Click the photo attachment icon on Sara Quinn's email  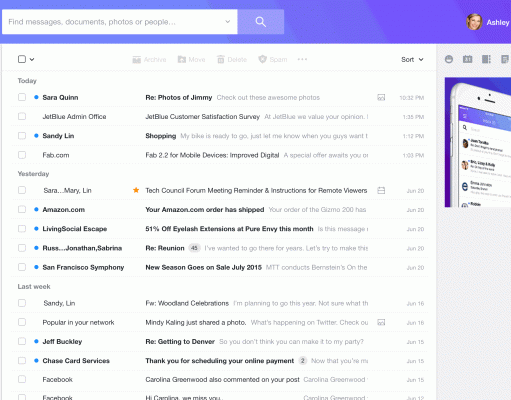381,98
